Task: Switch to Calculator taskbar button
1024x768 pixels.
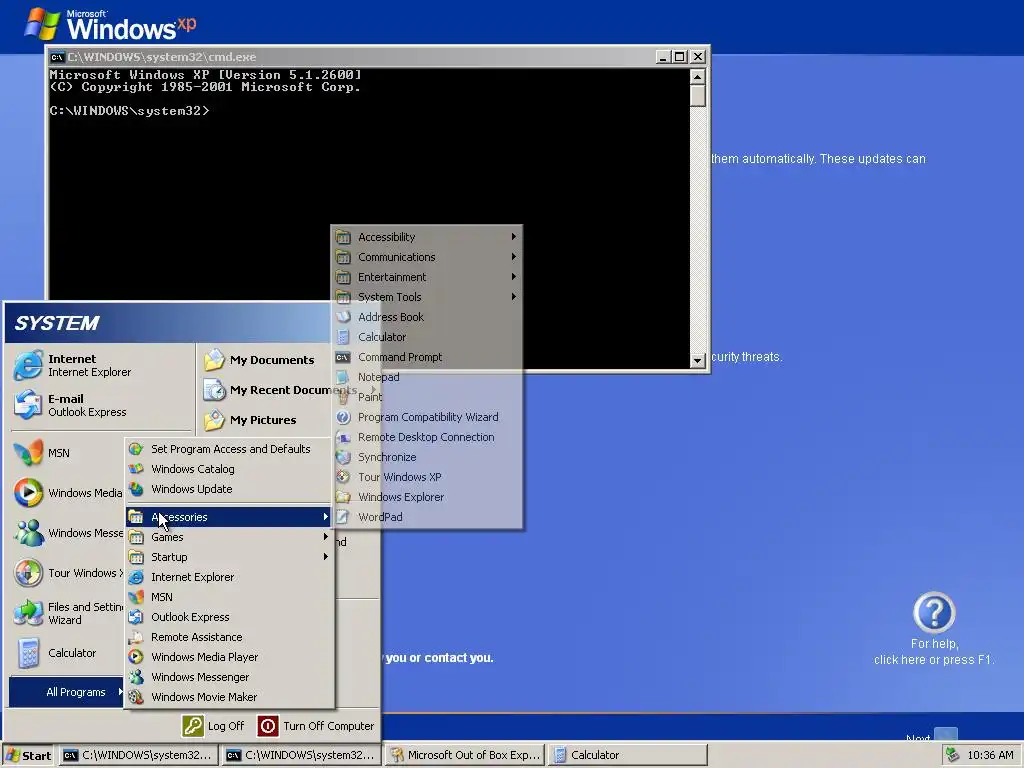Action: [x=627, y=756]
